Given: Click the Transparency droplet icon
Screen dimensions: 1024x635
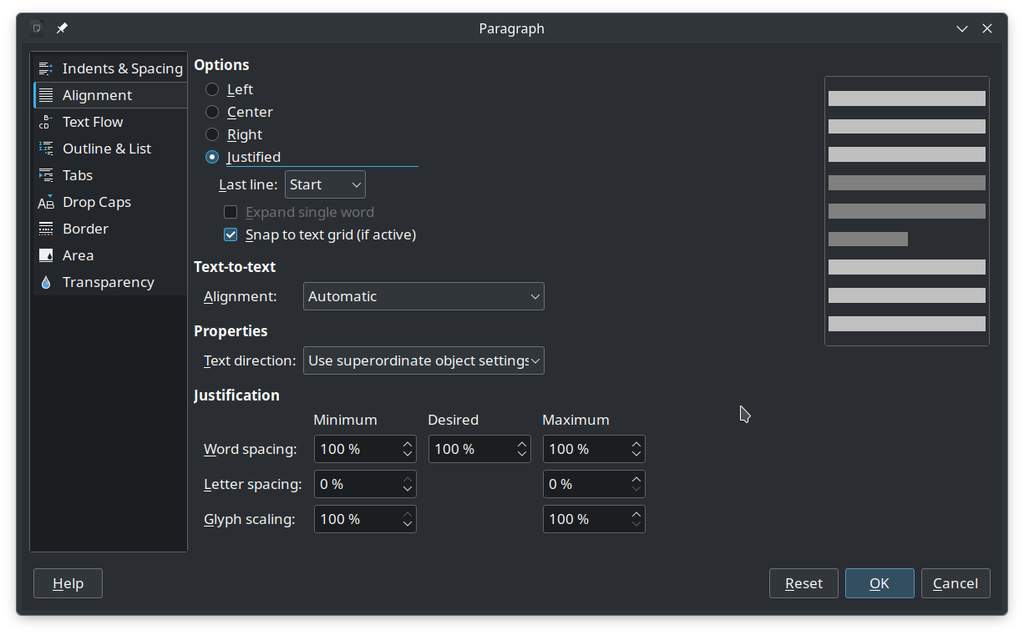Looking at the screenshot, I should click(x=46, y=283).
